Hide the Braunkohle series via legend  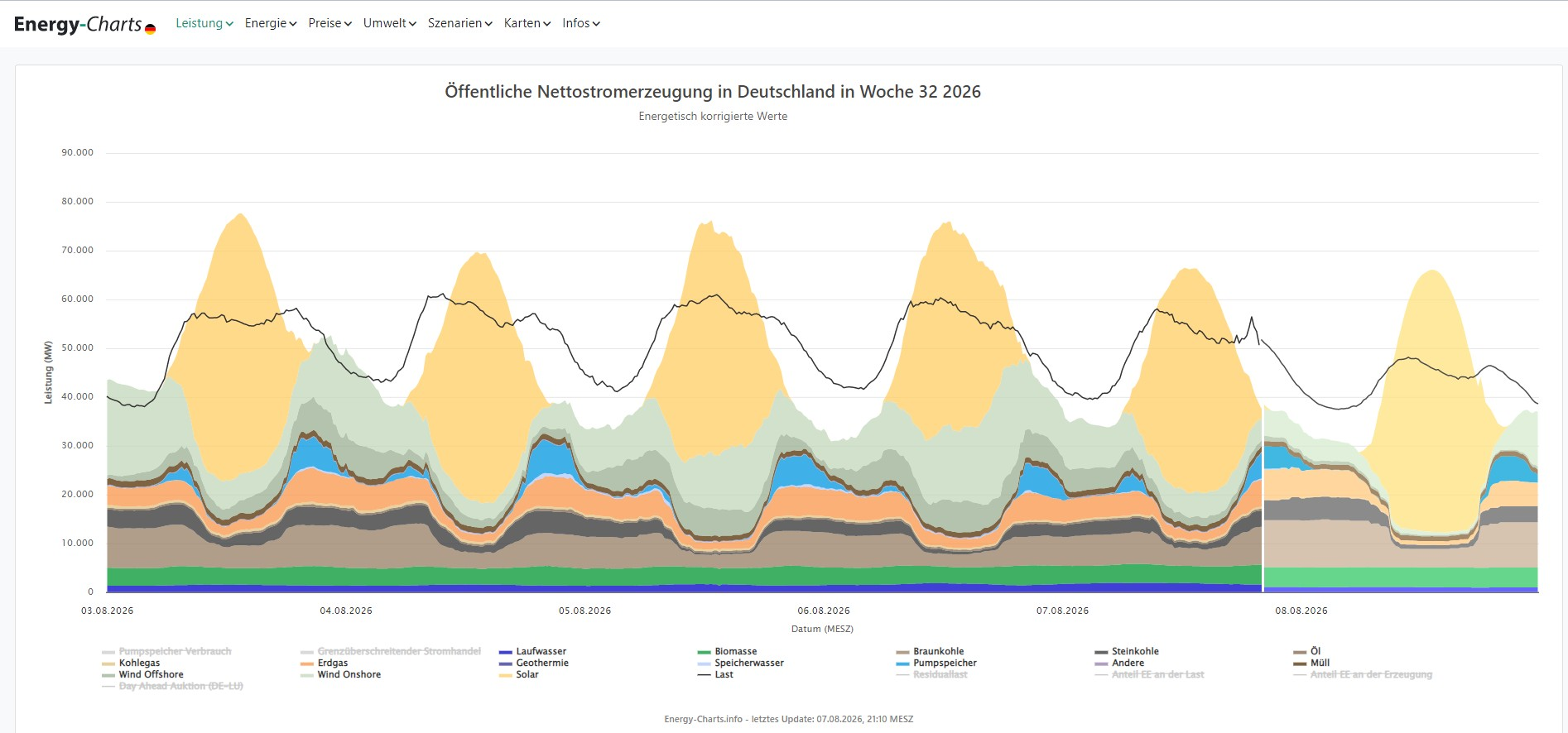pos(931,651)
